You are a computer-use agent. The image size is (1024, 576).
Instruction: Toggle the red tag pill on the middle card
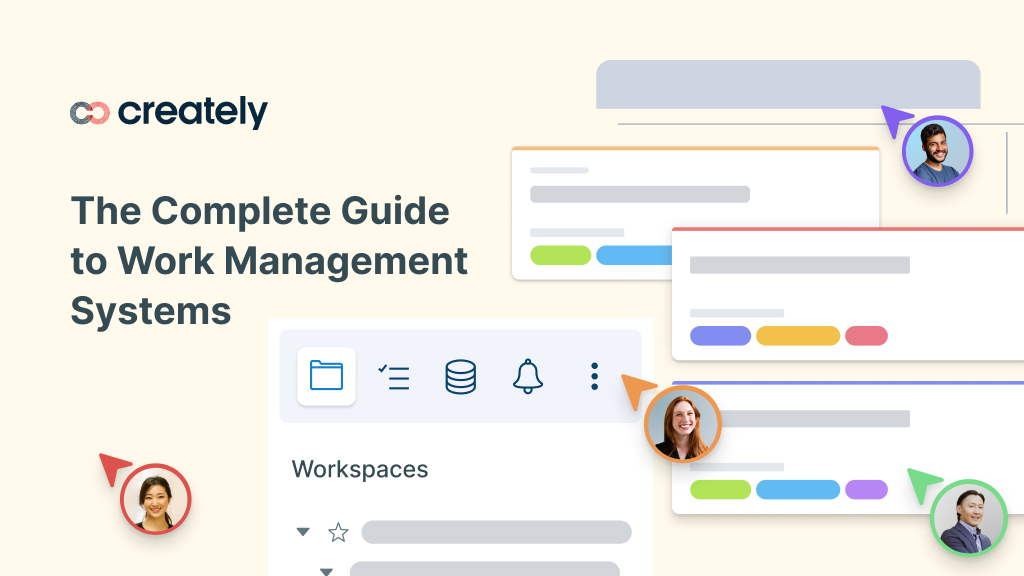[x=866, y=336]
